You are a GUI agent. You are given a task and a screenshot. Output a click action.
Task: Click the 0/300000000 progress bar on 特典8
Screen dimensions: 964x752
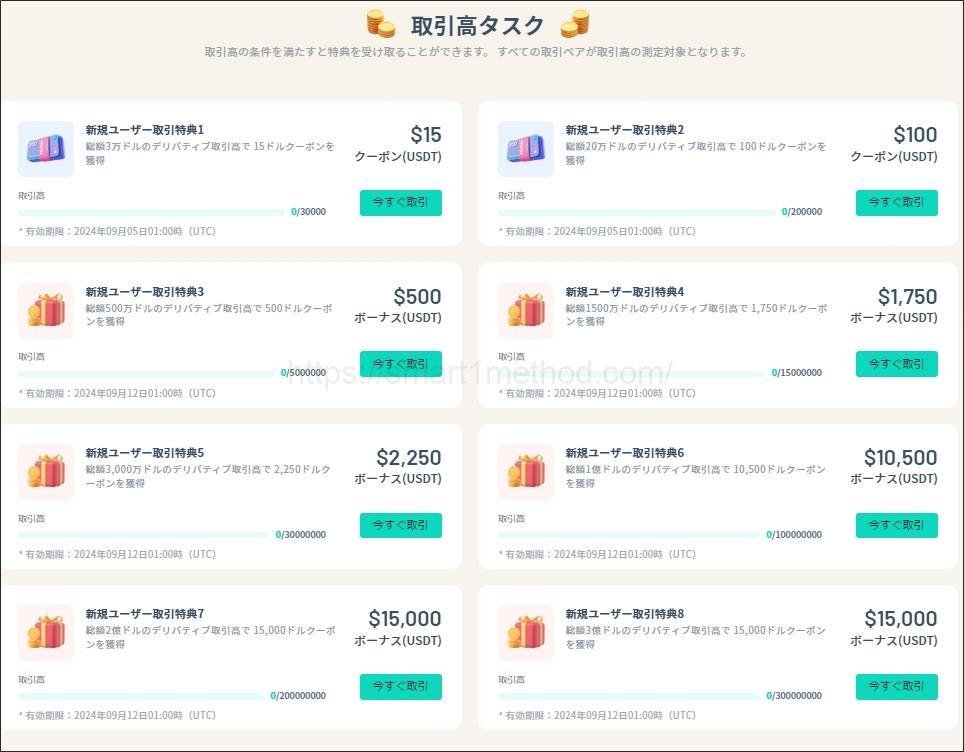(630, 697)
